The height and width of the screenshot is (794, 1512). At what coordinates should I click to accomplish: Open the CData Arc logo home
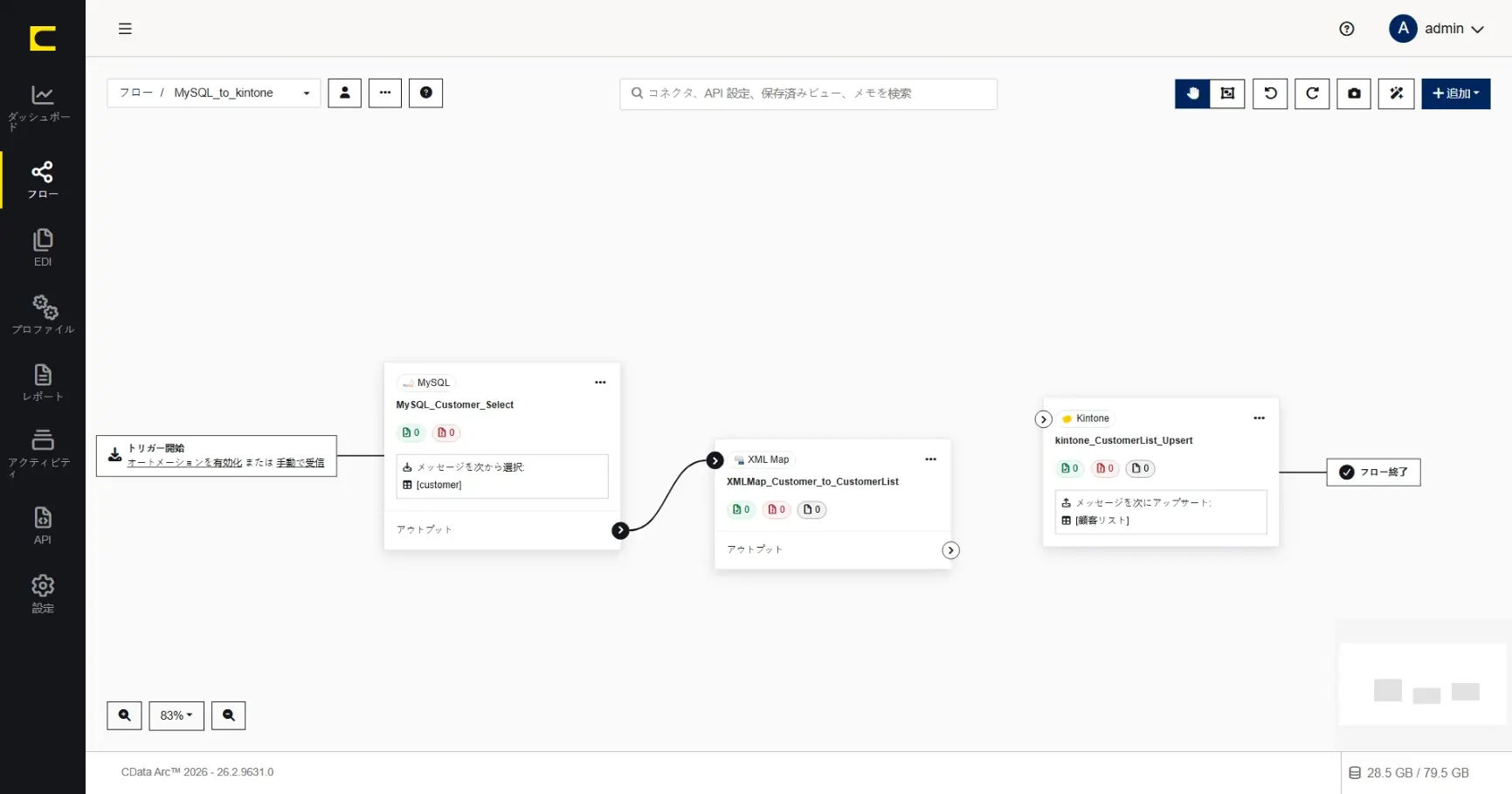pos(42,38)
